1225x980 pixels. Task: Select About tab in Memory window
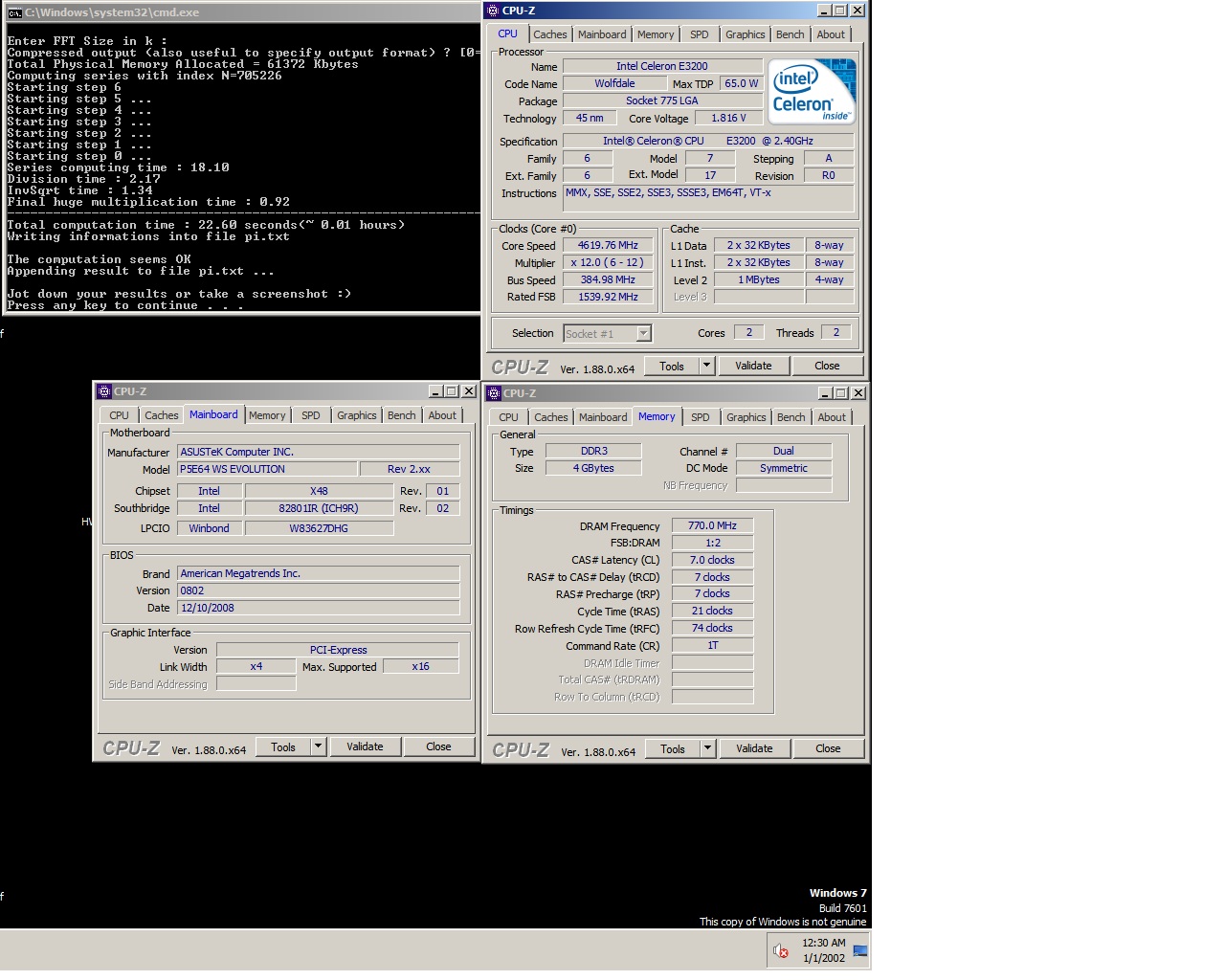click(832, 417)
